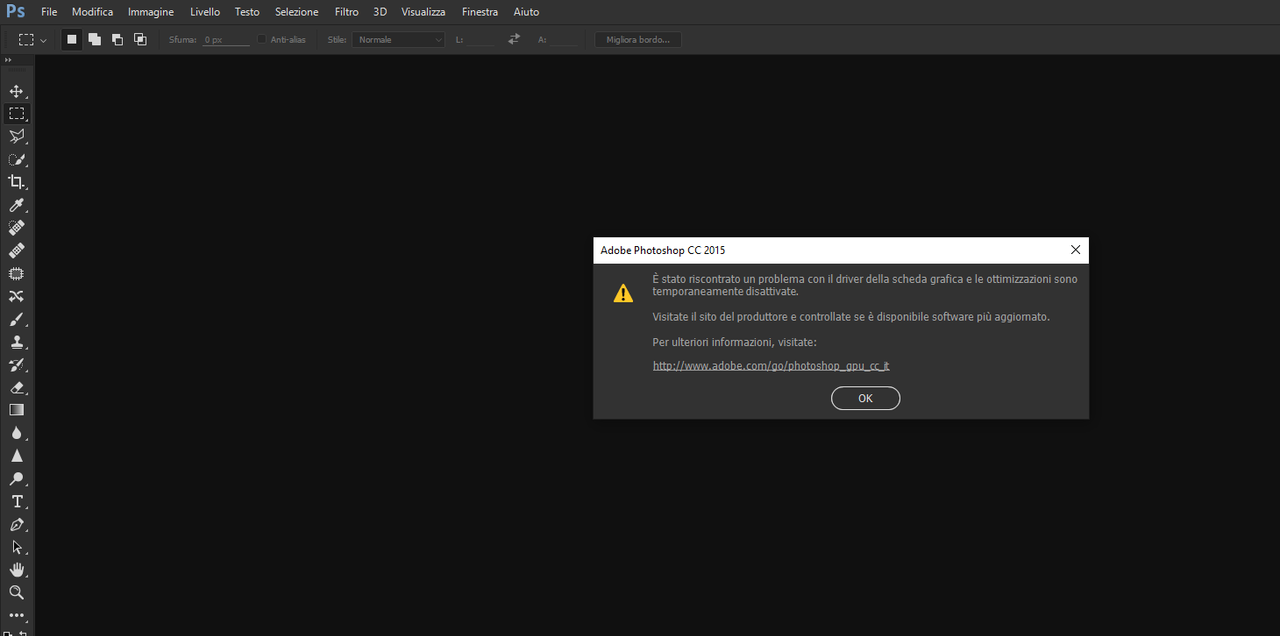Open the Modifica menu
1280x636 pixels.
(92, 12)
